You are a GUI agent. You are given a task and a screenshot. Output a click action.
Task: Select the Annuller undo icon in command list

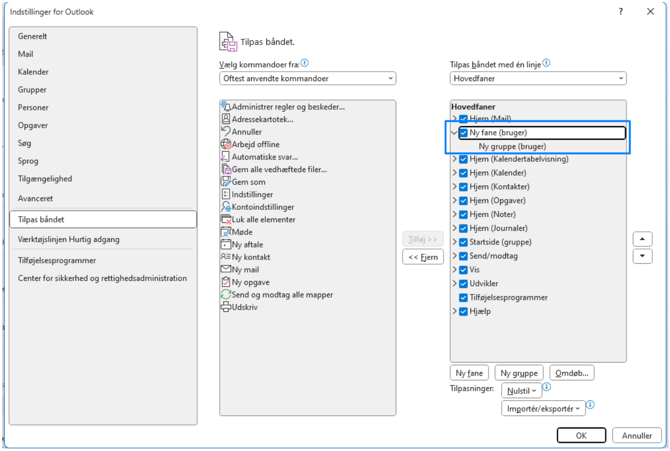(x=226, y=132)
